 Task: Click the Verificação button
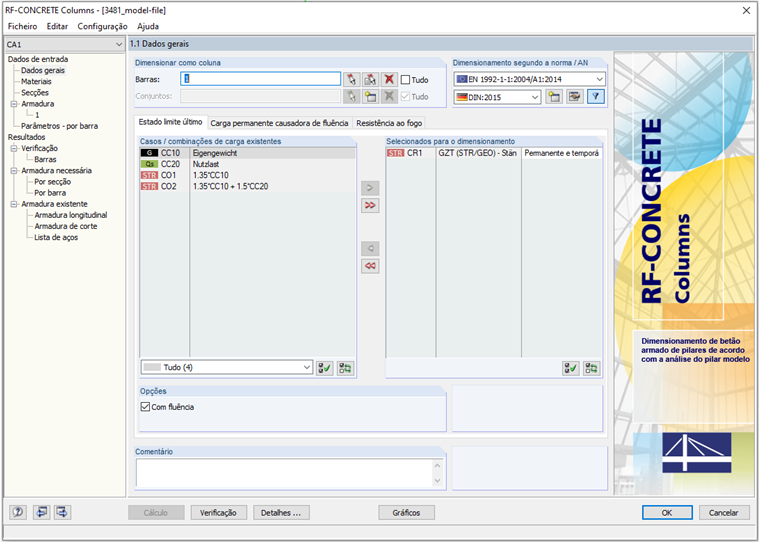click(x=219, y=512)
